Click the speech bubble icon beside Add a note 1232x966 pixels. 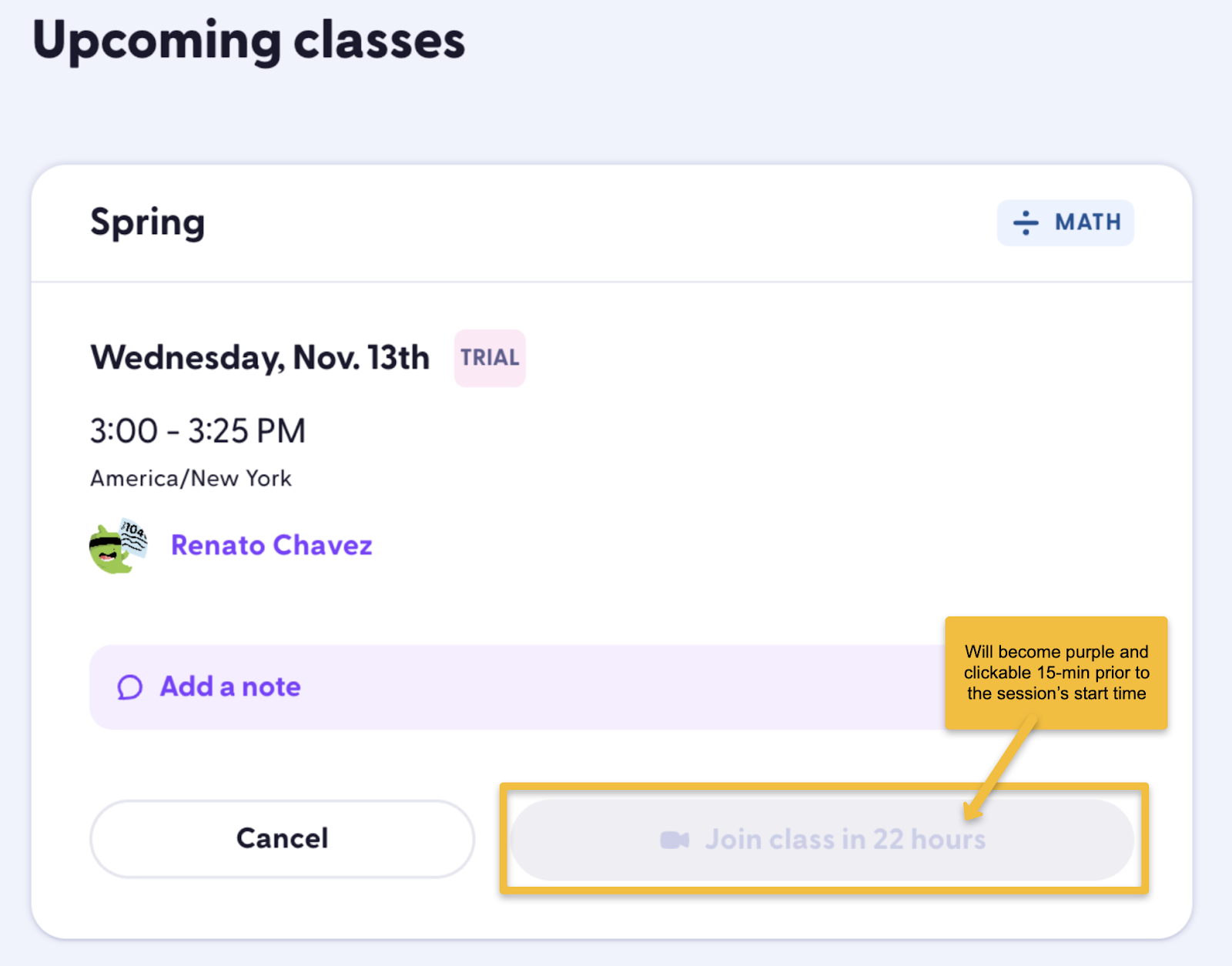tap(130, 687)
